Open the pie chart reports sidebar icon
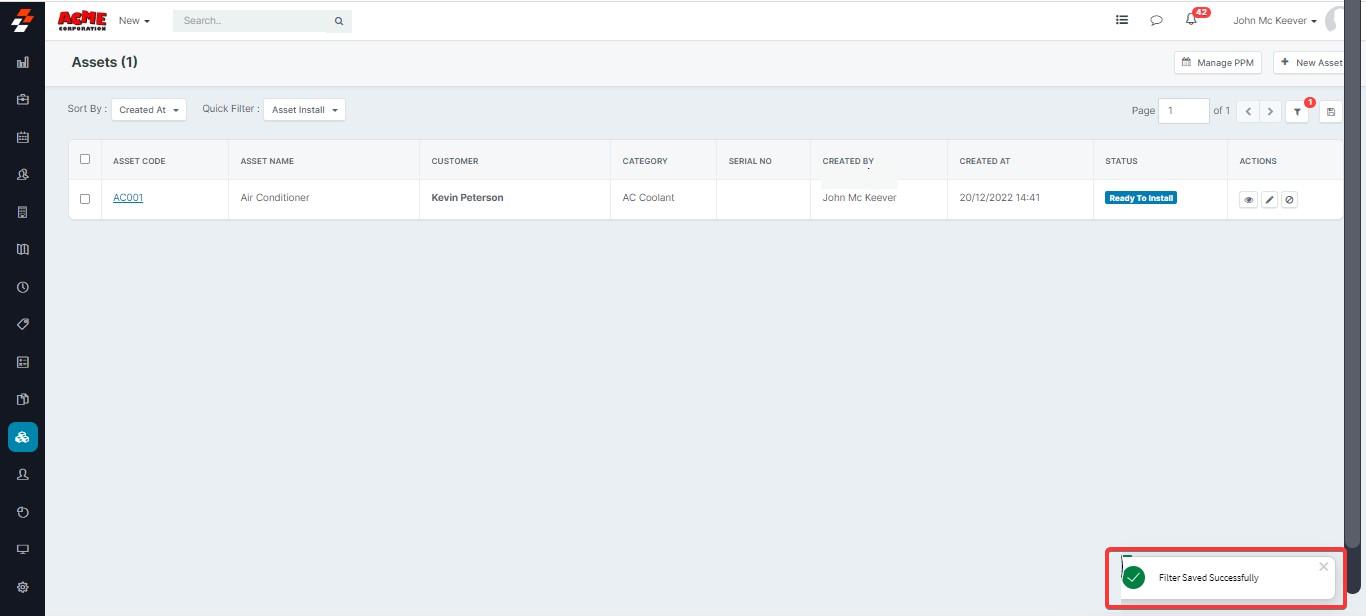This screenshot has width=1366, height=616. [x=22, y=512]
